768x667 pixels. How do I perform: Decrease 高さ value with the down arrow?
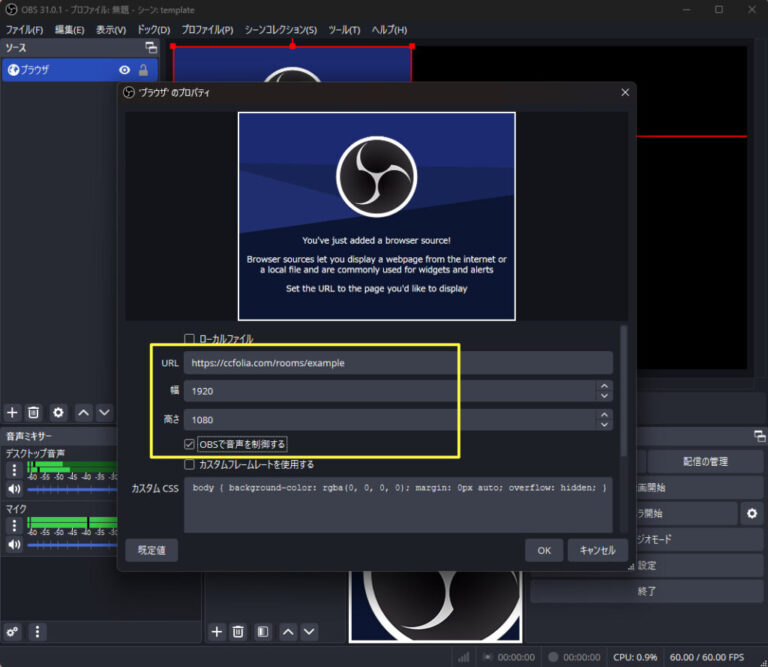coord(603,425)
